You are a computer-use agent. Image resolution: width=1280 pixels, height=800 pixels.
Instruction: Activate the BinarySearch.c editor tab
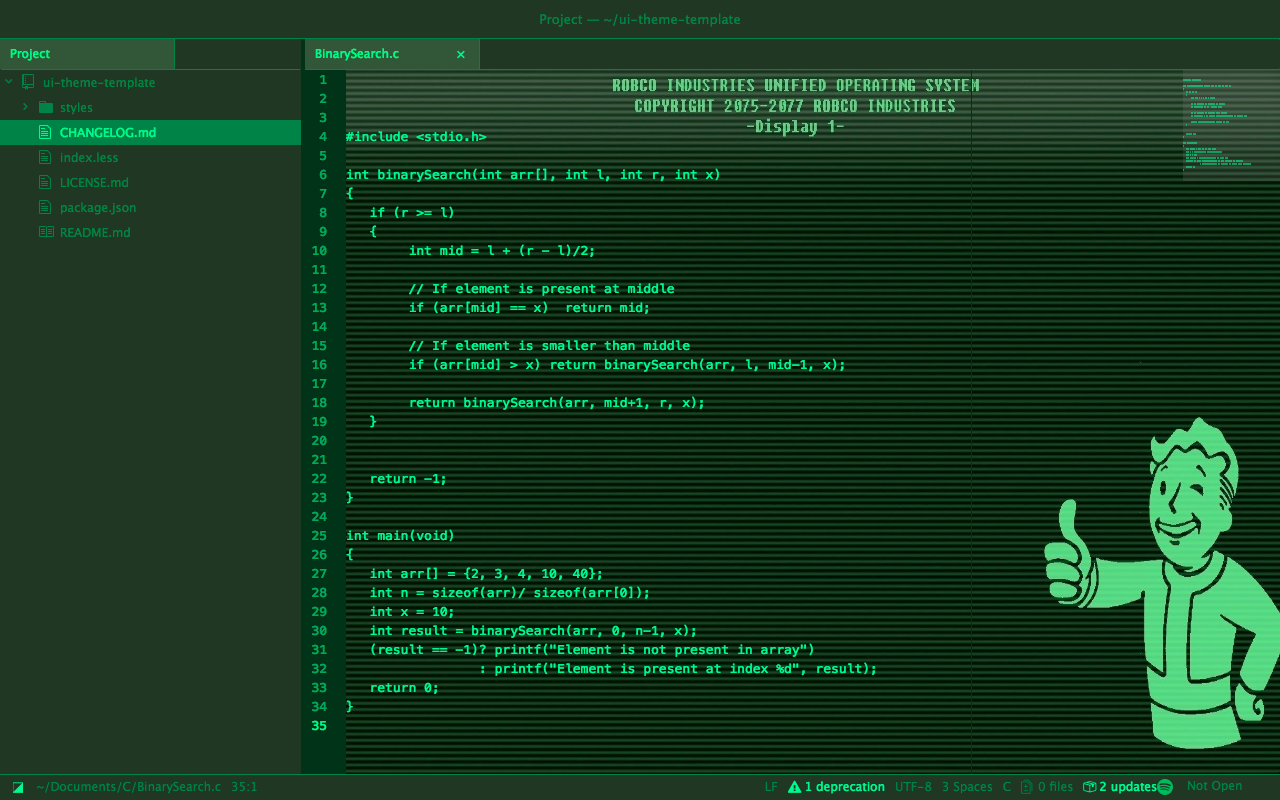click(391, 54)
